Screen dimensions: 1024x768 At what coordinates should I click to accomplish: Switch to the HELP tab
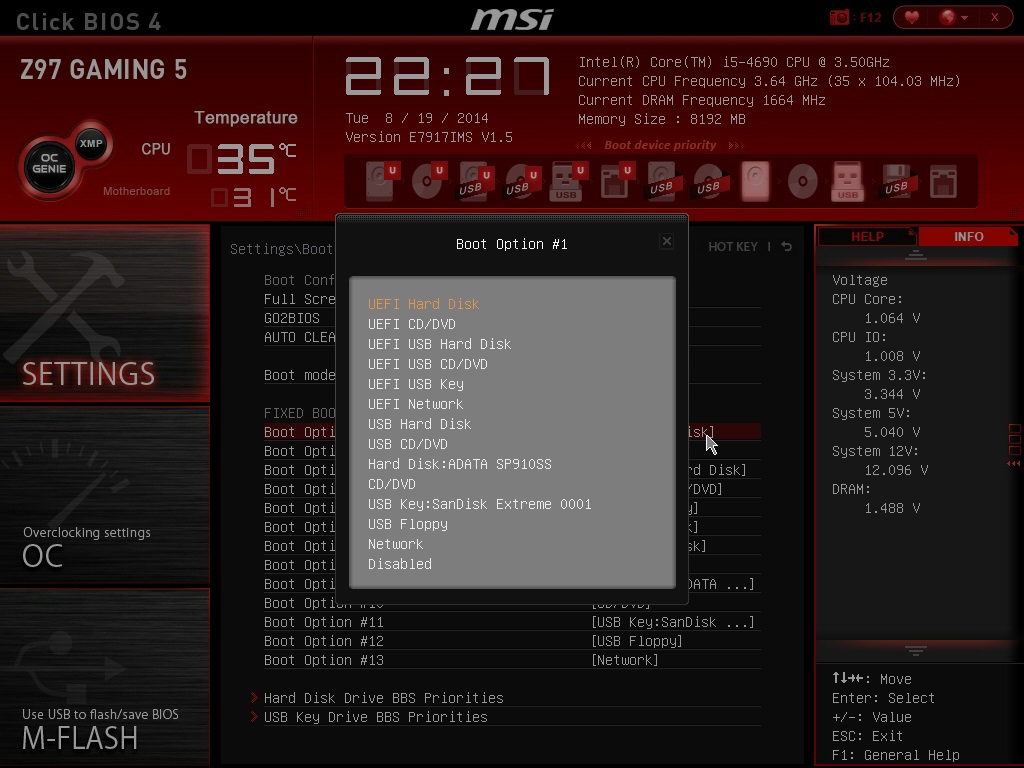tap(867, 236)
